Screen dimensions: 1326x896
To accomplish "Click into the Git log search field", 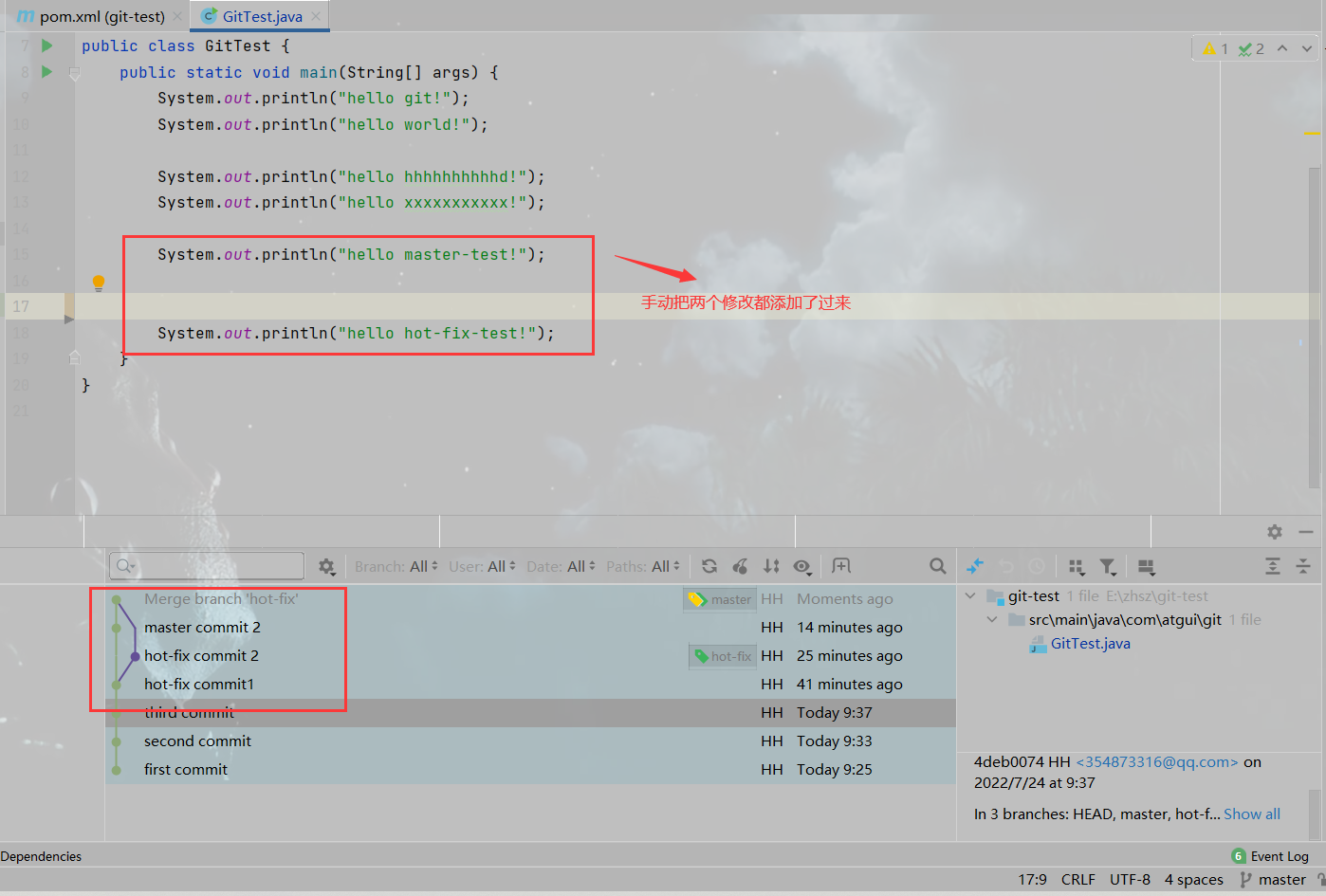I will (x=207, y=566).
